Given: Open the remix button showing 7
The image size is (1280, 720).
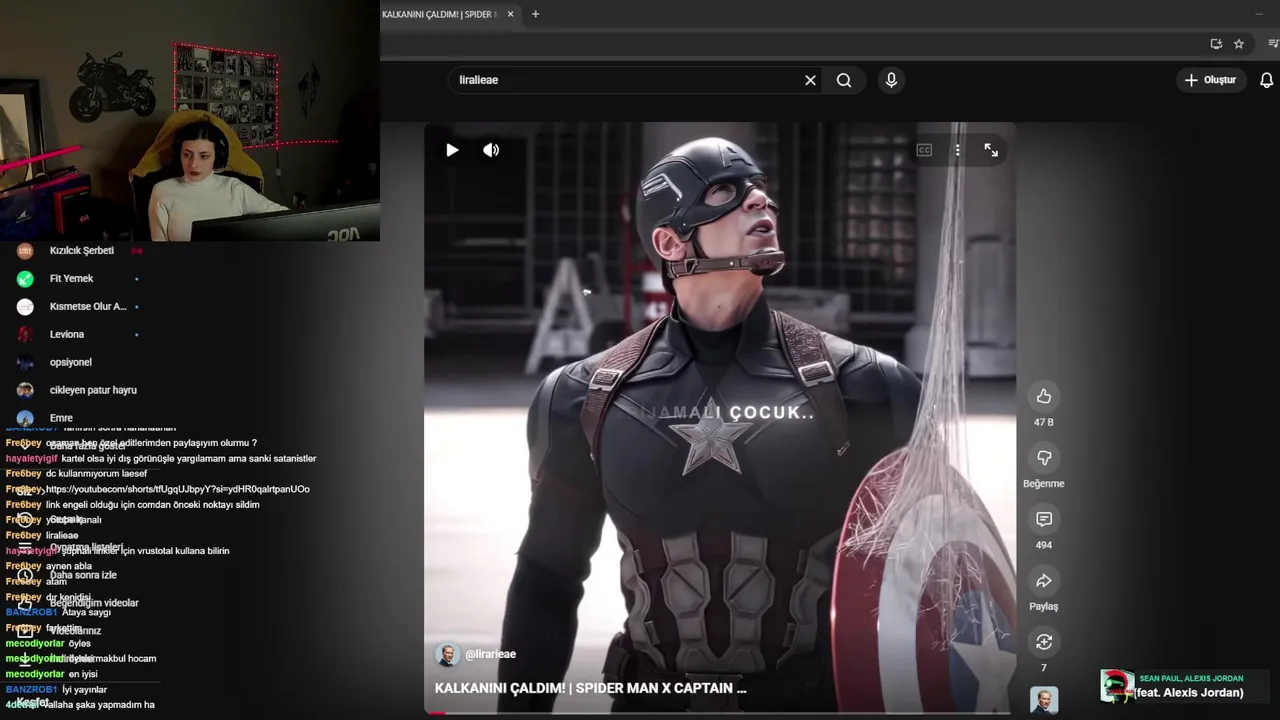Looking at the screenshot, I should [1044, 642].
